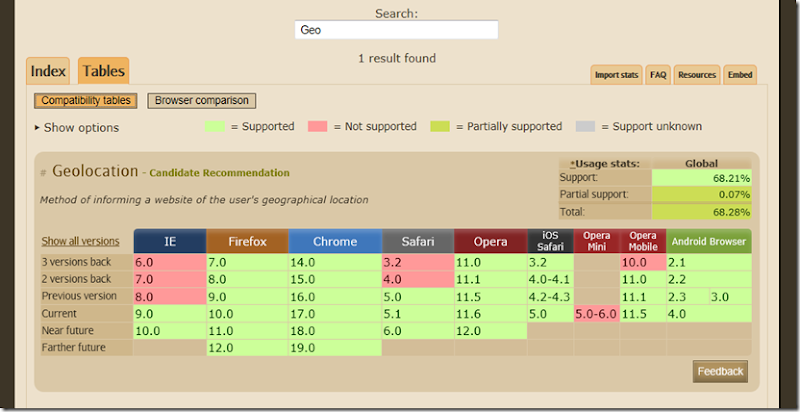Open the Import stats tab
The width and height of the screenshot is (800, 412).
[616, 75]
